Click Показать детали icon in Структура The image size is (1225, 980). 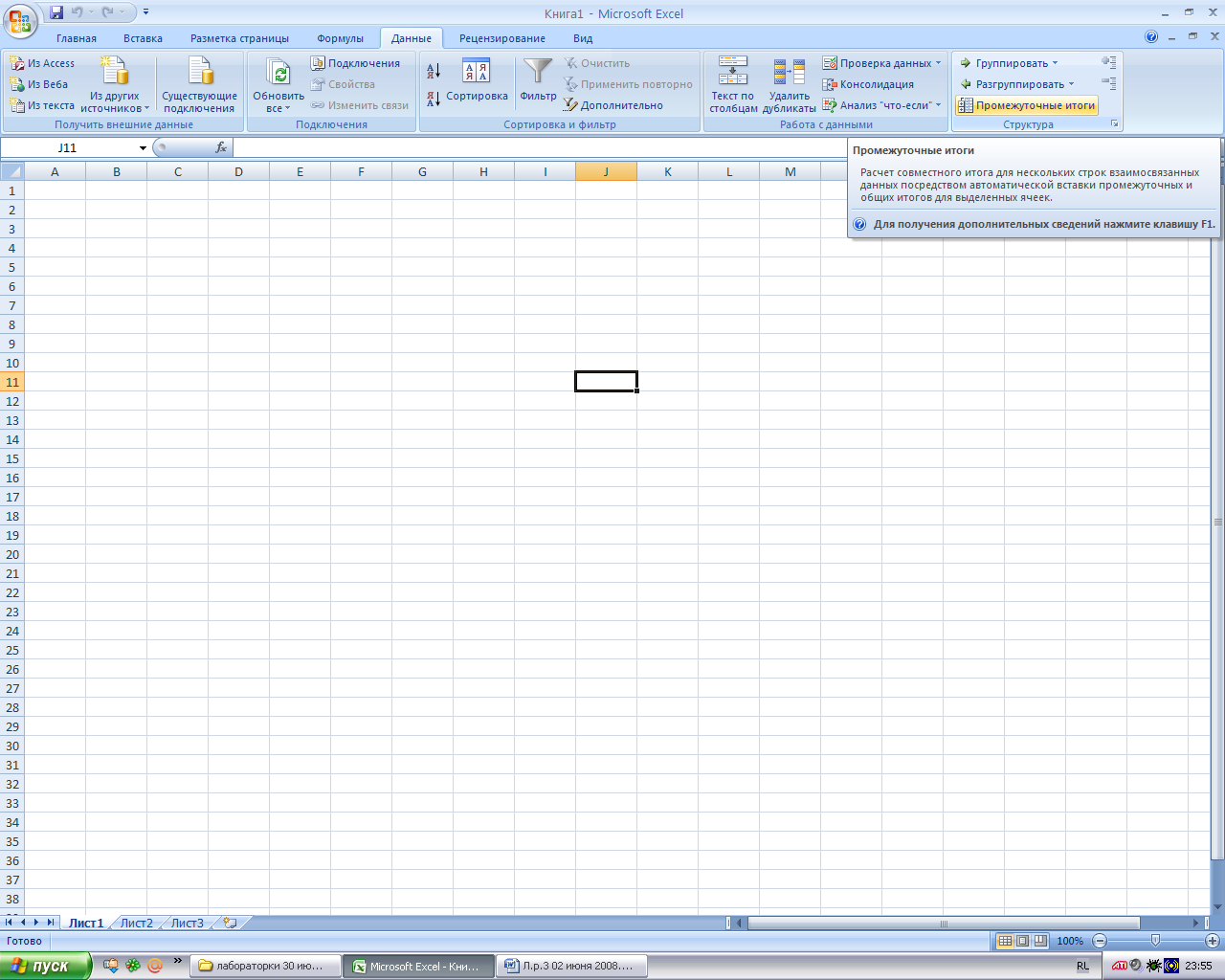(x=1108, y=62)
